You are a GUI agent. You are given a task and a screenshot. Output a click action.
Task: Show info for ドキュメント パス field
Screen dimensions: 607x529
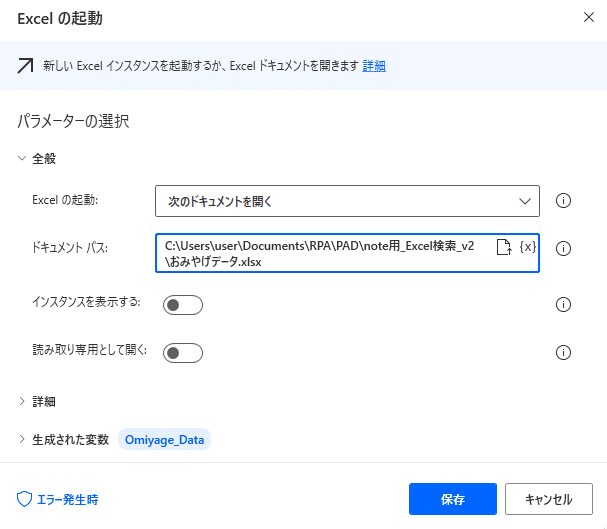coord(563,248)
